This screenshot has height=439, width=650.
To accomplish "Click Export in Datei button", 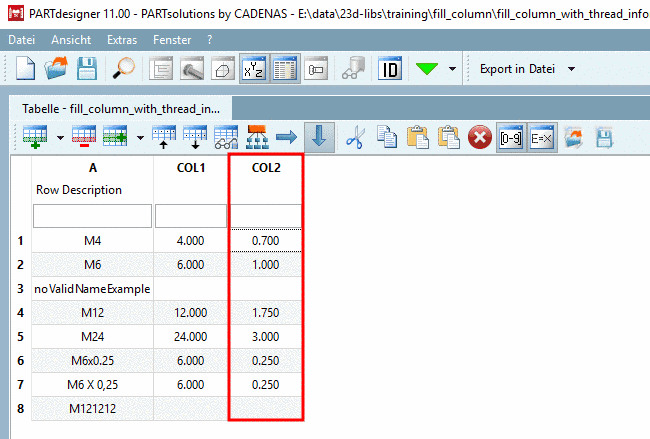I will [517, 69].
